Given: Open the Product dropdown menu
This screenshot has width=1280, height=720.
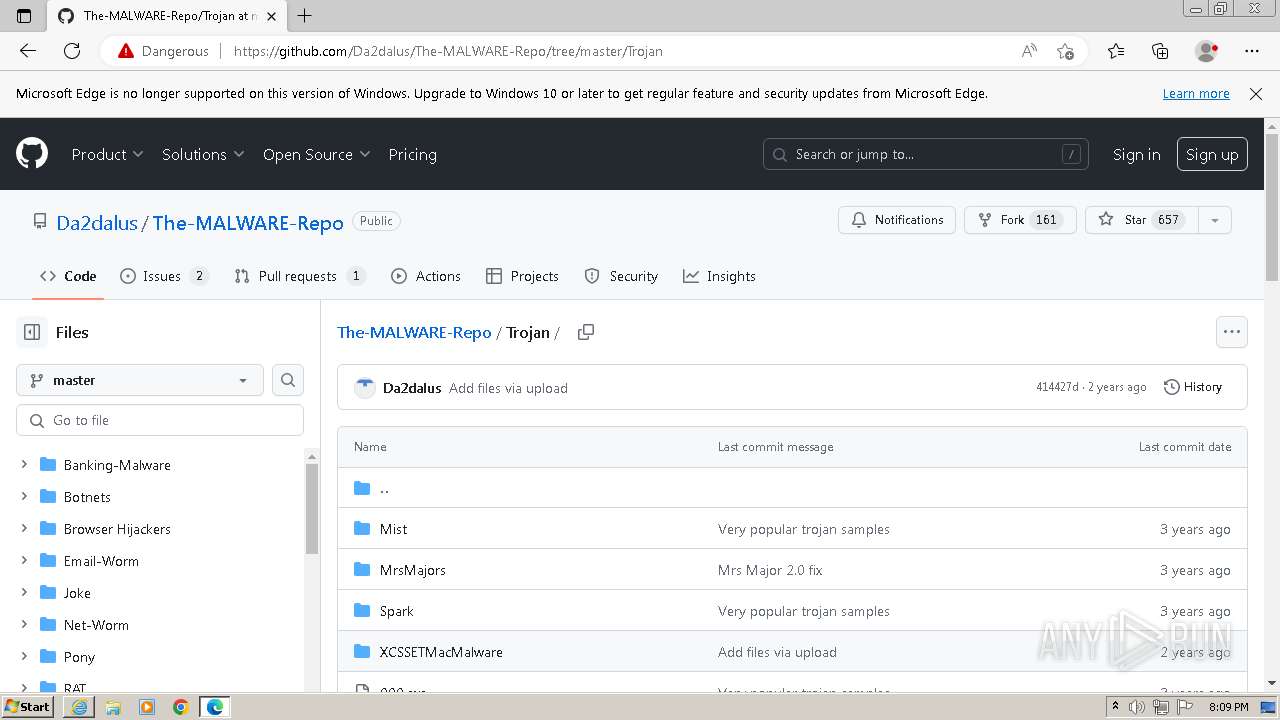Looking at the screenshot, I should point(108,154).
